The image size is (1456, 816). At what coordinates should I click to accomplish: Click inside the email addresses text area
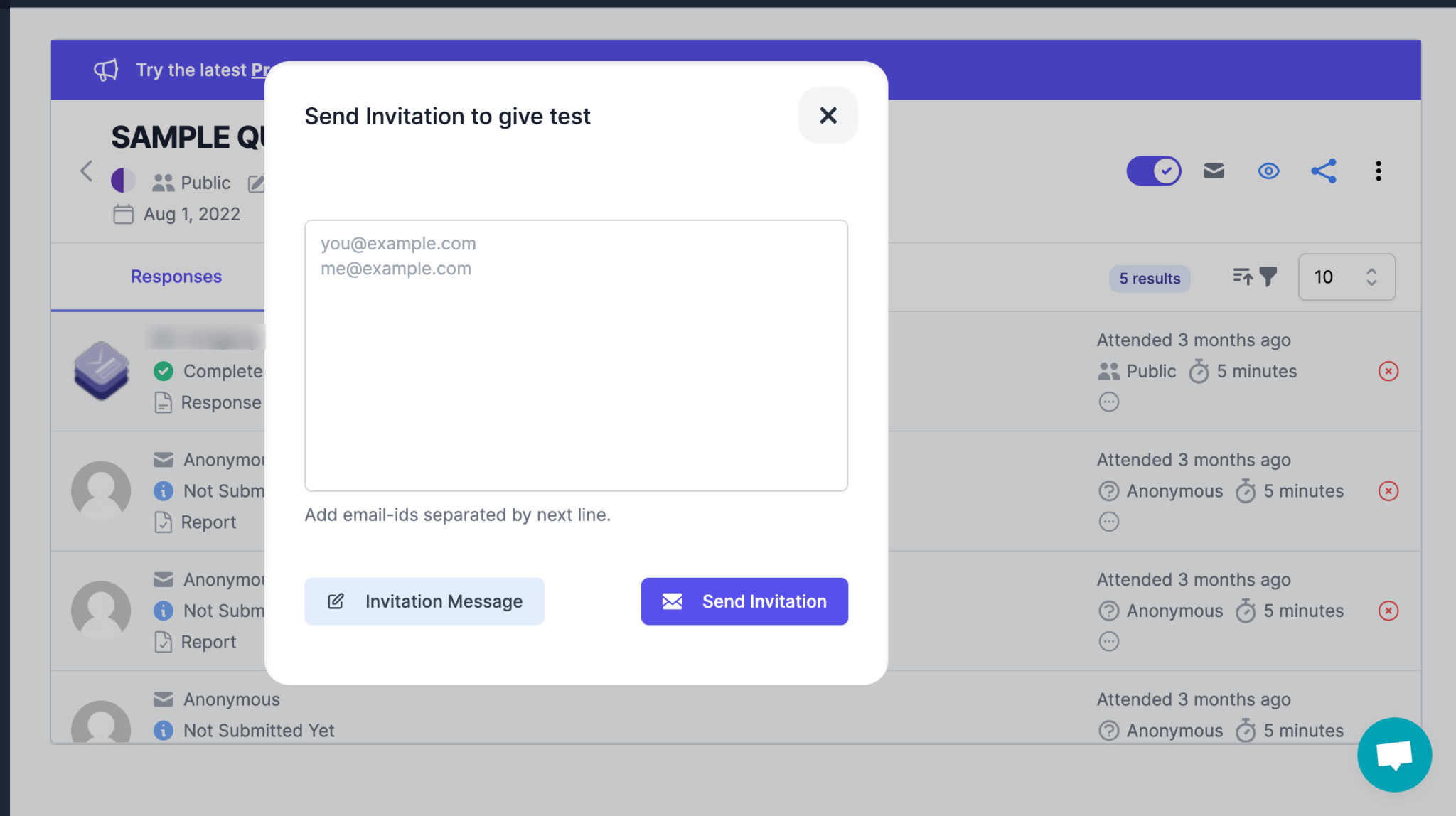pyautogui.click(x=576, y=355)
